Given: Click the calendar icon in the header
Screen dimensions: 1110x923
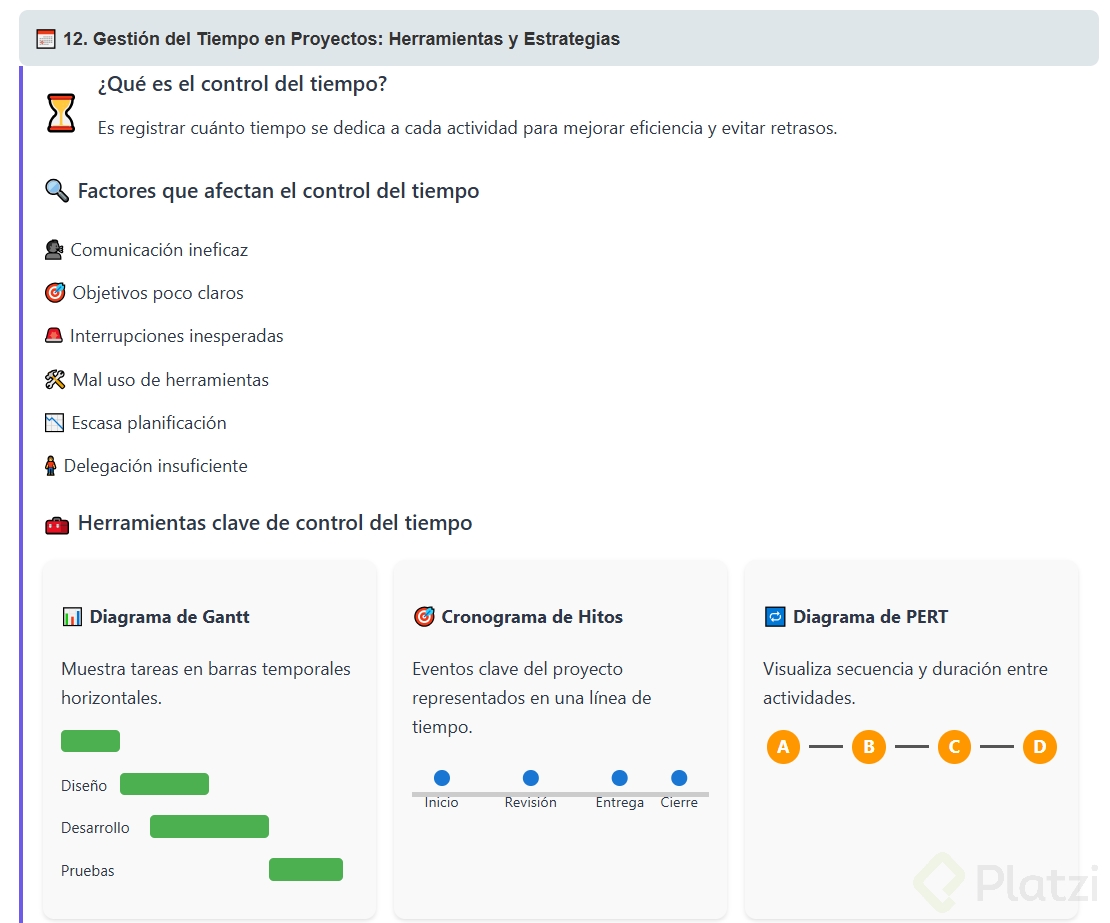Looking at the screenshot, I should tap(46, 39).
